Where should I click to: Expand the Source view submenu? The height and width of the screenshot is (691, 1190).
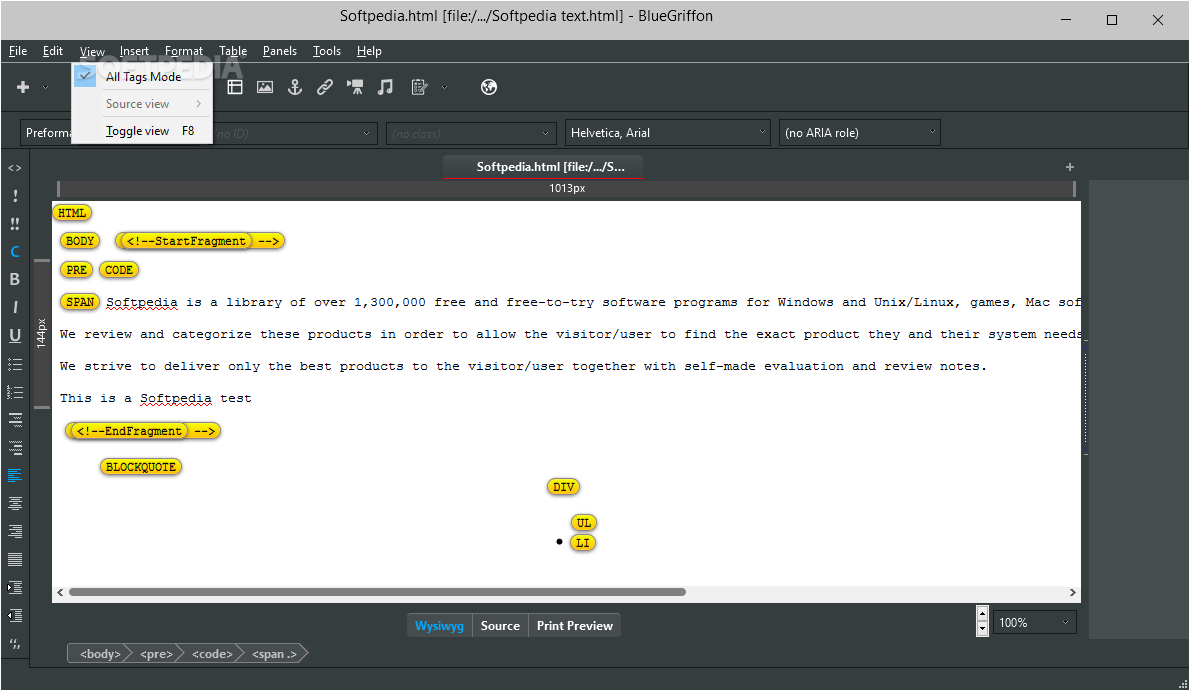pyautogui.click(x=142, y=104)
